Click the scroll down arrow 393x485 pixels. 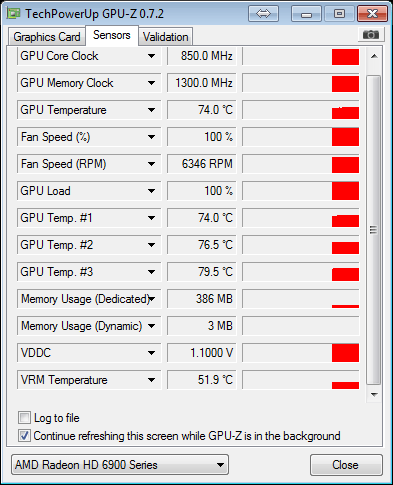click(x=374, y=395)
